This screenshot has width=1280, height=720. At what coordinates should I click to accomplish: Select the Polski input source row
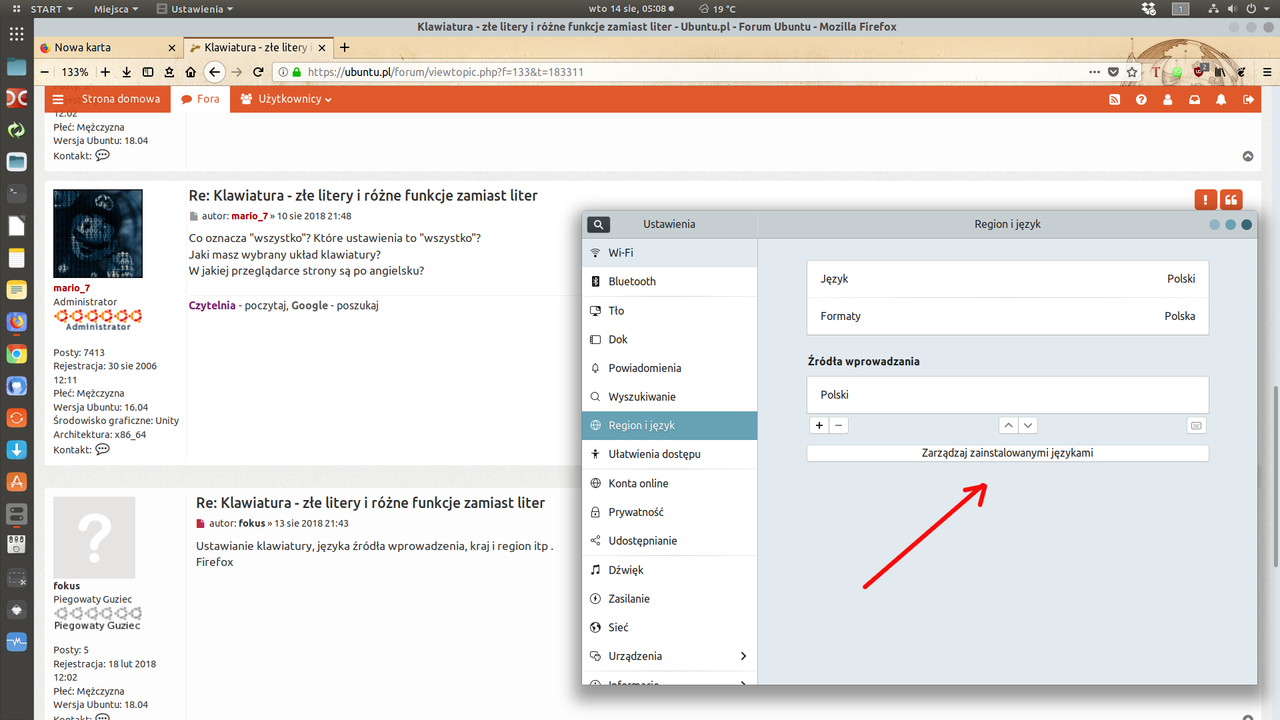[x=1008, y=395]
